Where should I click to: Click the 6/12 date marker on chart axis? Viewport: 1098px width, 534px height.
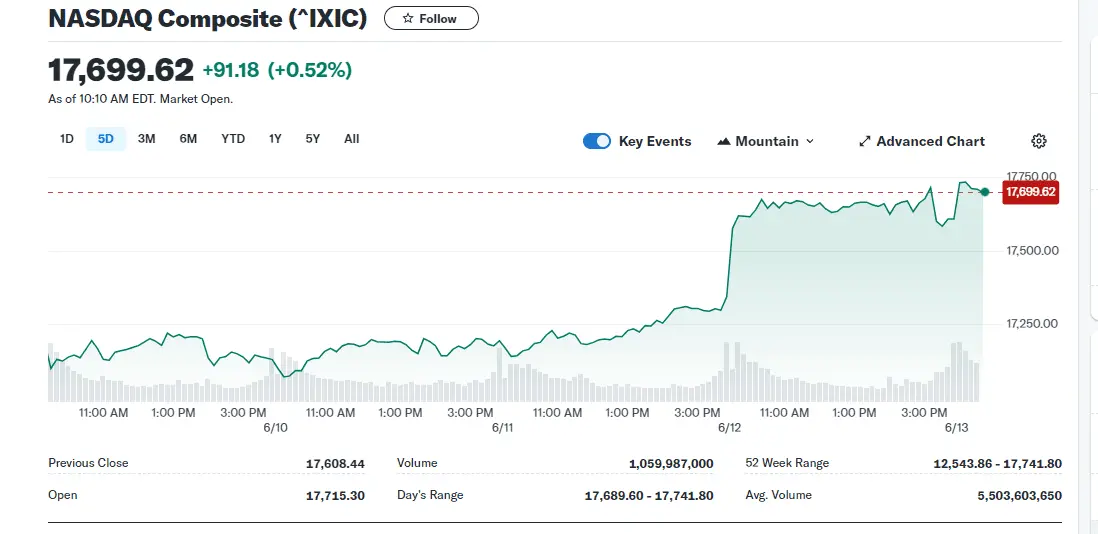pos(729,427)
